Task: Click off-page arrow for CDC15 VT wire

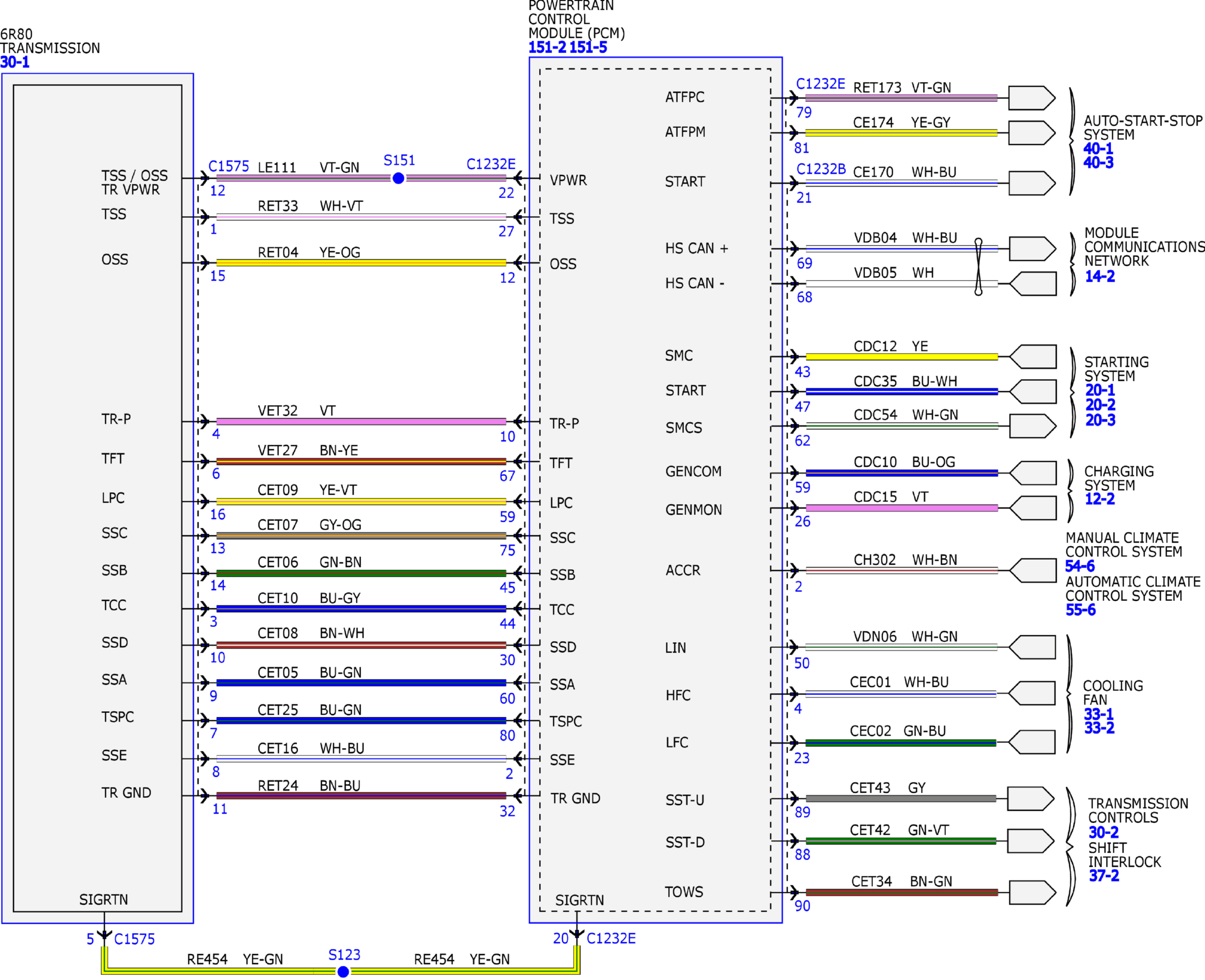Action: (1032, 508)
